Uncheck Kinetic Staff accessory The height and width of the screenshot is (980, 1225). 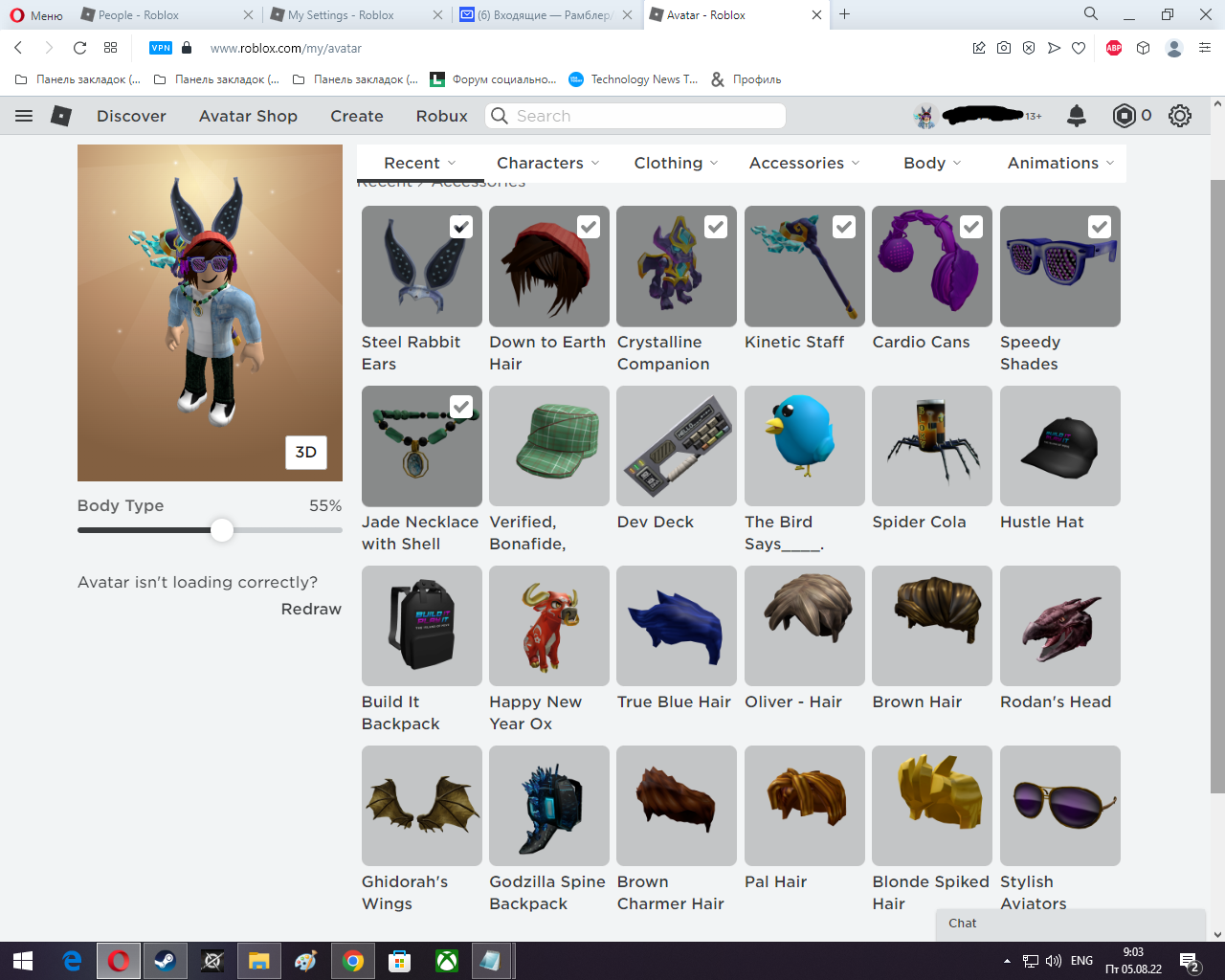[844, 227]
